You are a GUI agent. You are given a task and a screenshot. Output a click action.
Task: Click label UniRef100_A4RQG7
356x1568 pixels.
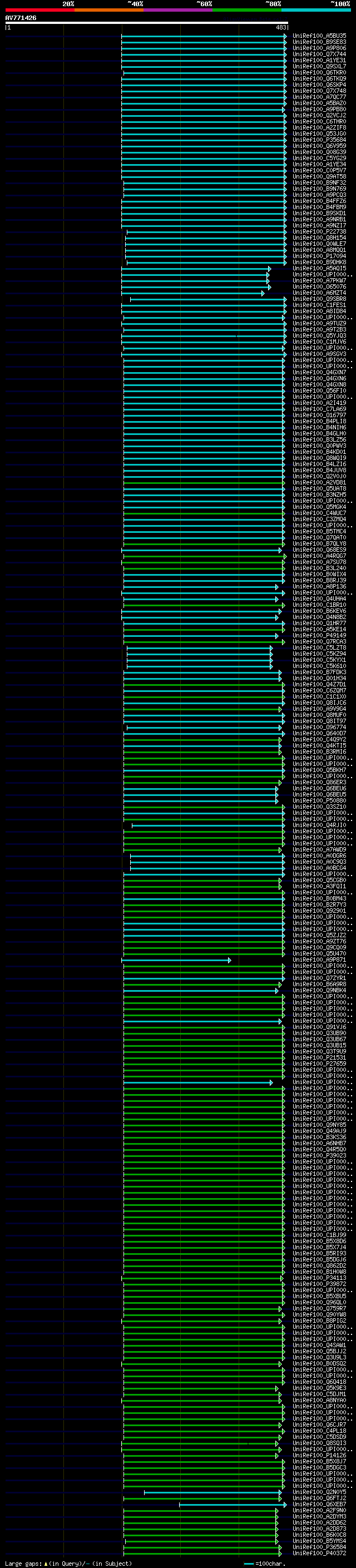(319, 556)
